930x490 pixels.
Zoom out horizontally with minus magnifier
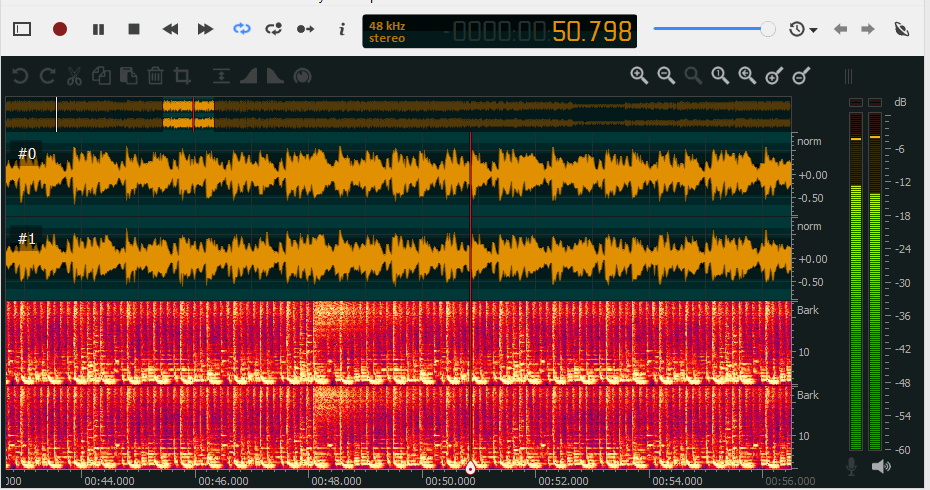pyautogui.click(x=666, y=76)
